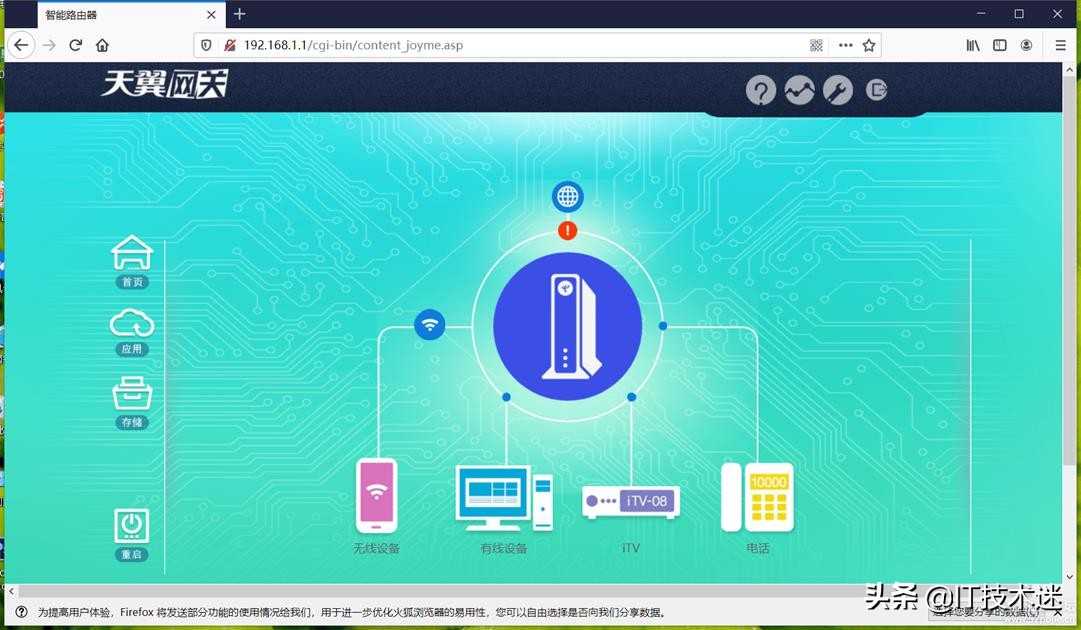The image size is (1081, 630).
Task: Select the 无线设备 wireless devices icon
Action: 378,497
